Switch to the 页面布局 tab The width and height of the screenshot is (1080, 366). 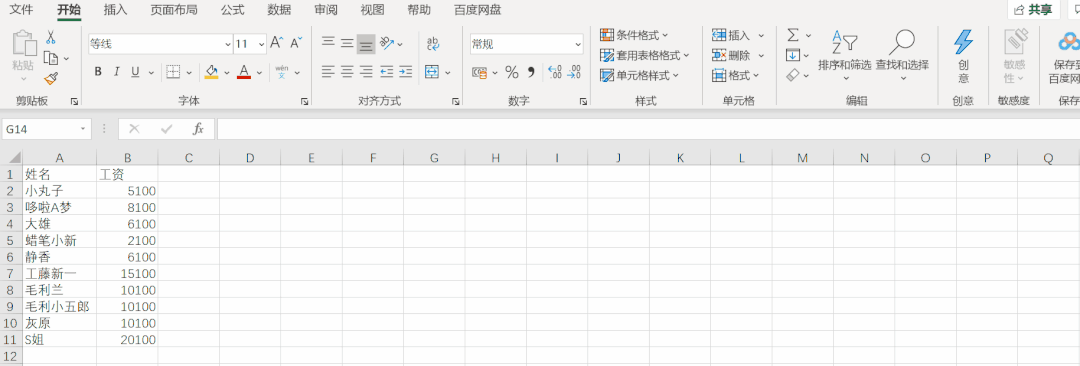point(174,10)
